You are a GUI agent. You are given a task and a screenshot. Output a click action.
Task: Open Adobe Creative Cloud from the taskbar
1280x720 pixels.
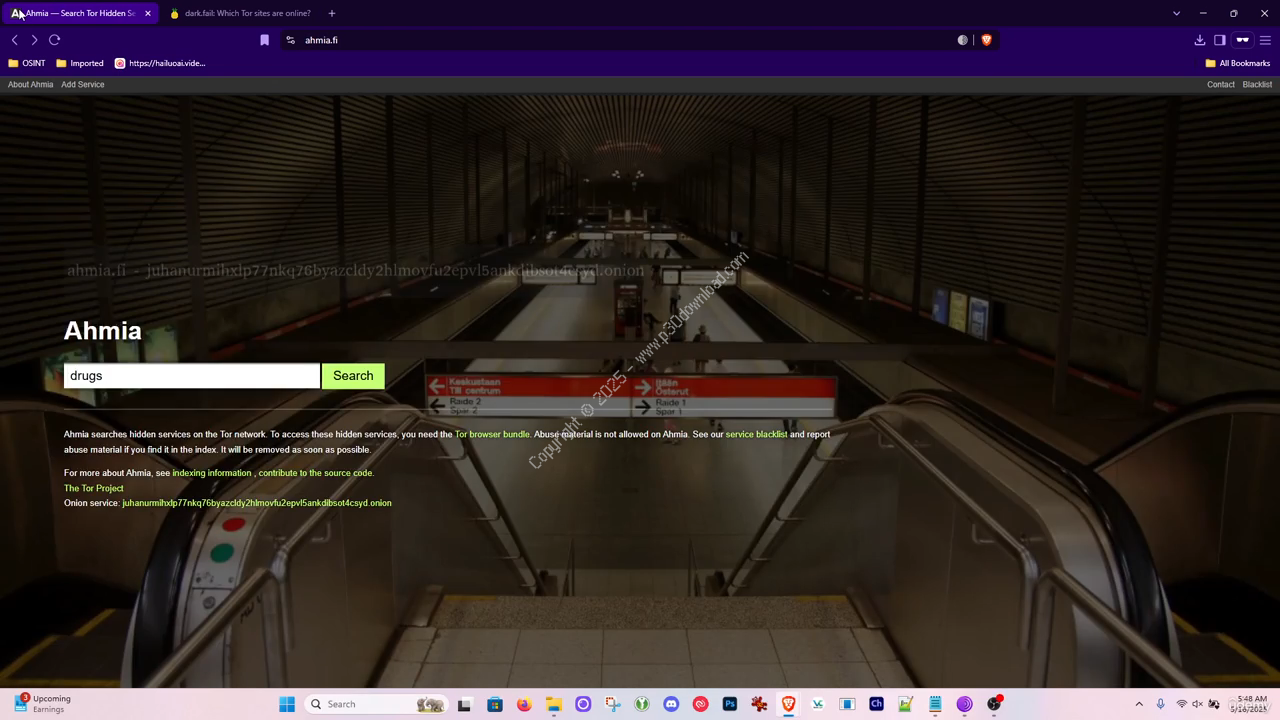pyautogui.click(x=700, y=704)
